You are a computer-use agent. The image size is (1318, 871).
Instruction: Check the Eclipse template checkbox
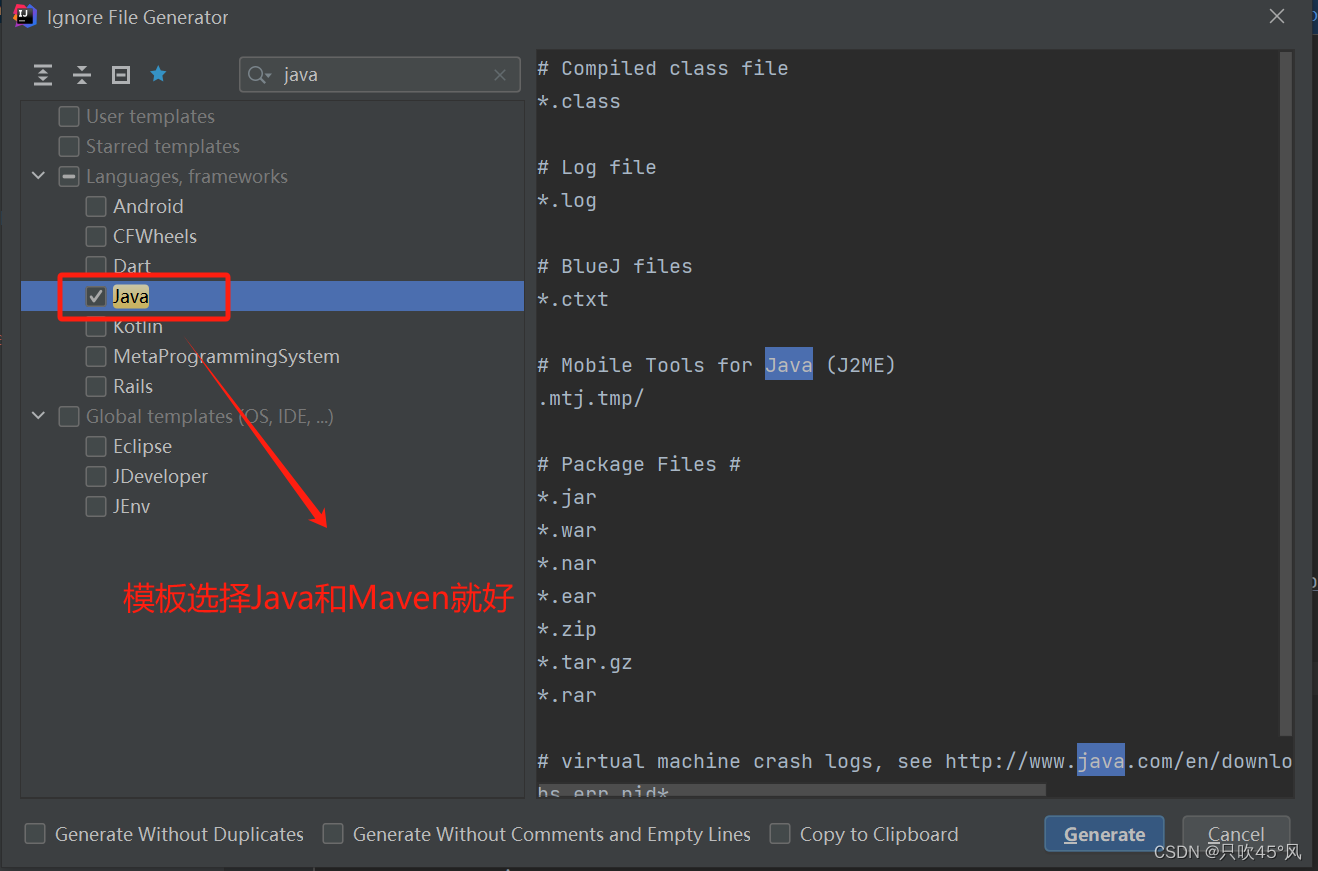point(96,447)
